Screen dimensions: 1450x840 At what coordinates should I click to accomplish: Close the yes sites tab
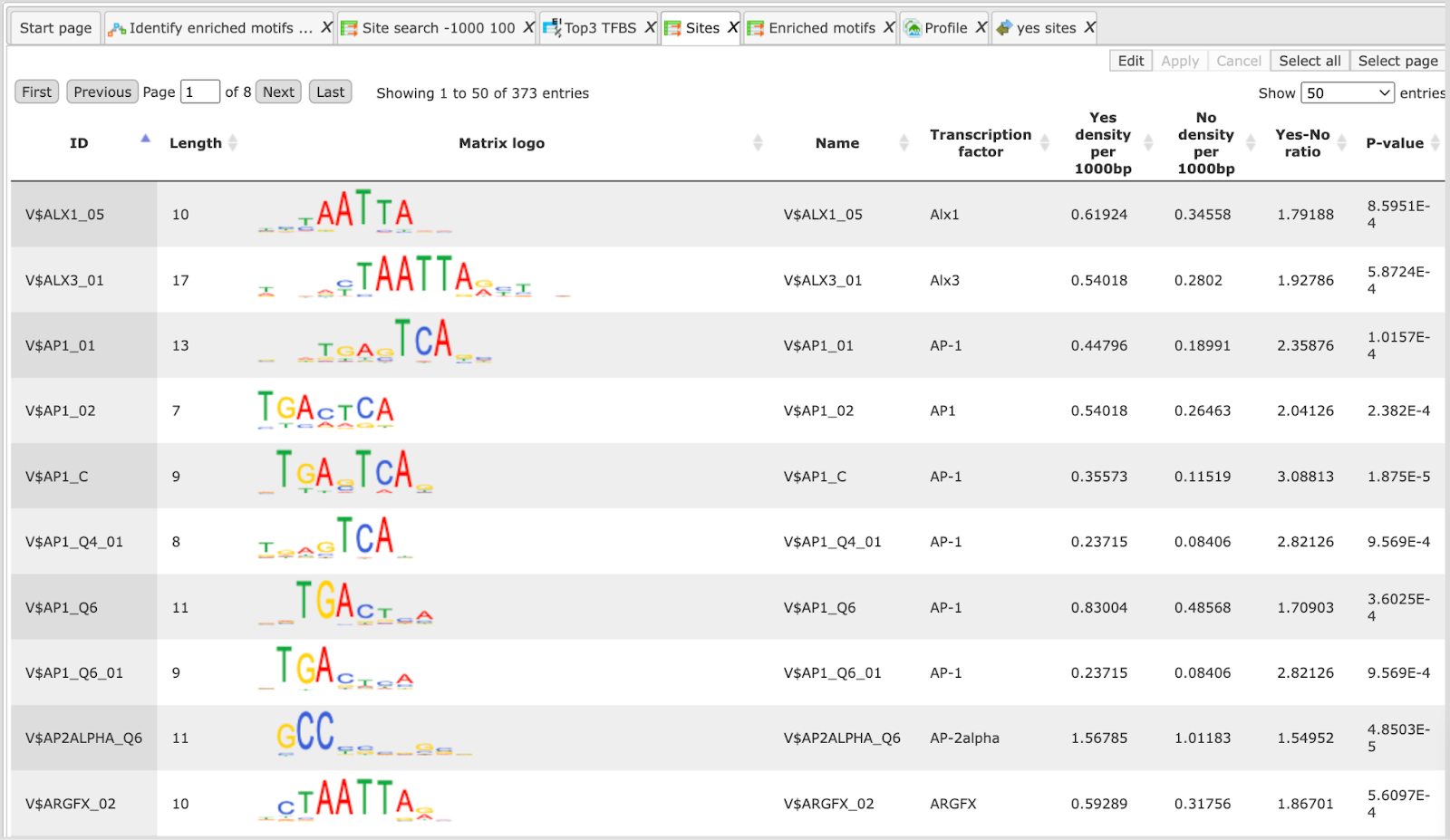[x=1089, y=28]
